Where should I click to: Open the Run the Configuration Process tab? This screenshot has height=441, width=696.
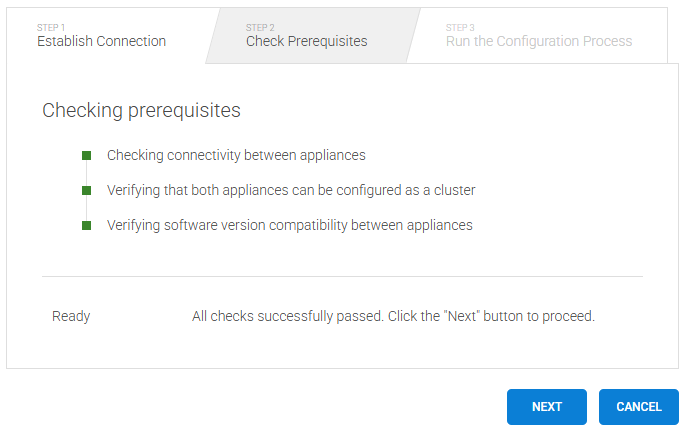539,41
